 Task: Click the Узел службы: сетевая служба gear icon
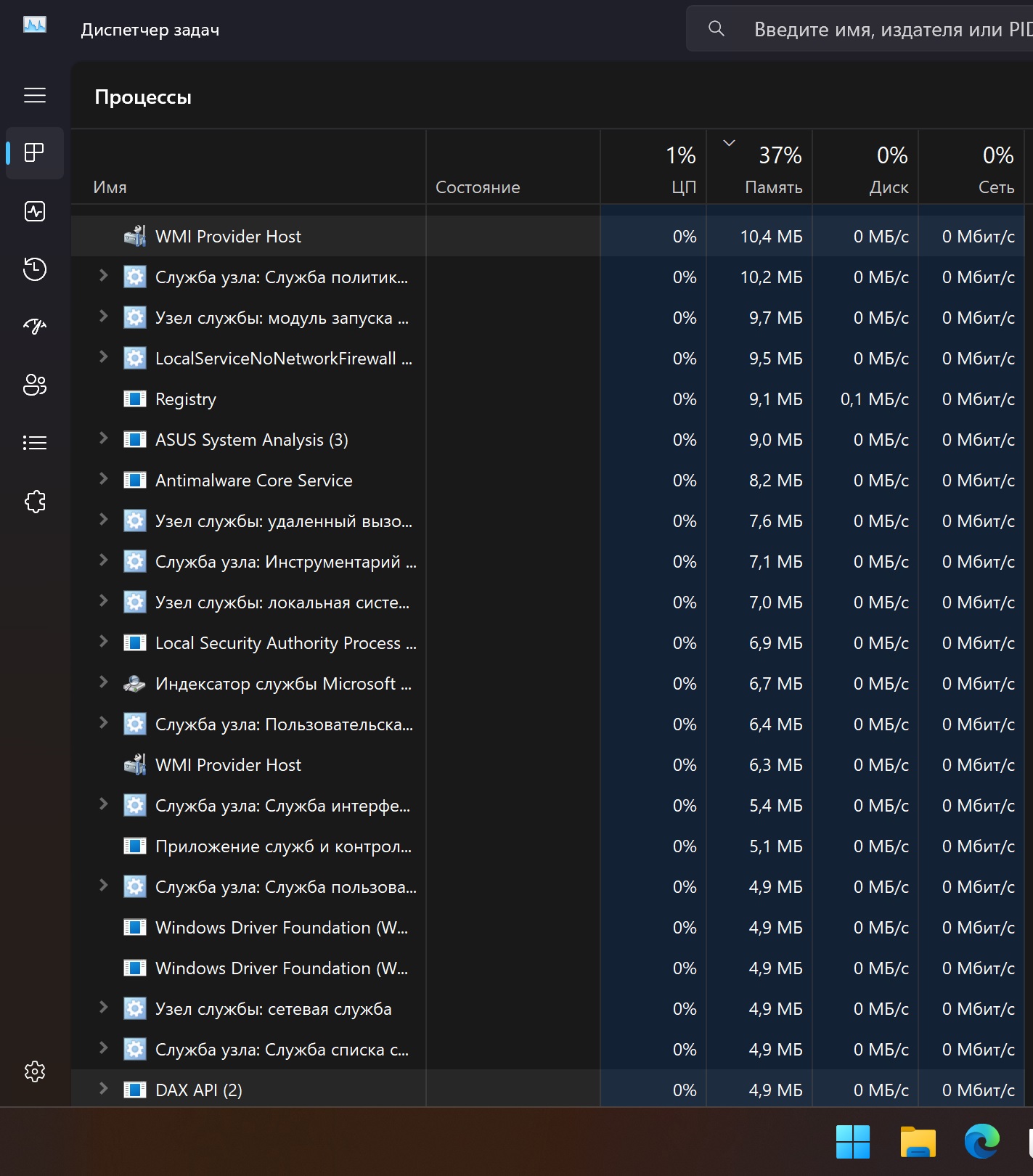coord(135,1008)
